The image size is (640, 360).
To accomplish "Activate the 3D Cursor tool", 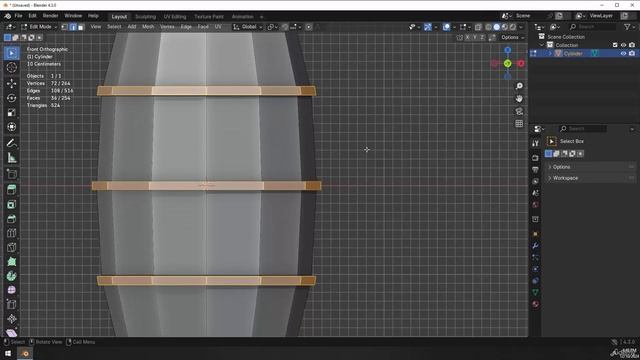I will click(11, 68).
